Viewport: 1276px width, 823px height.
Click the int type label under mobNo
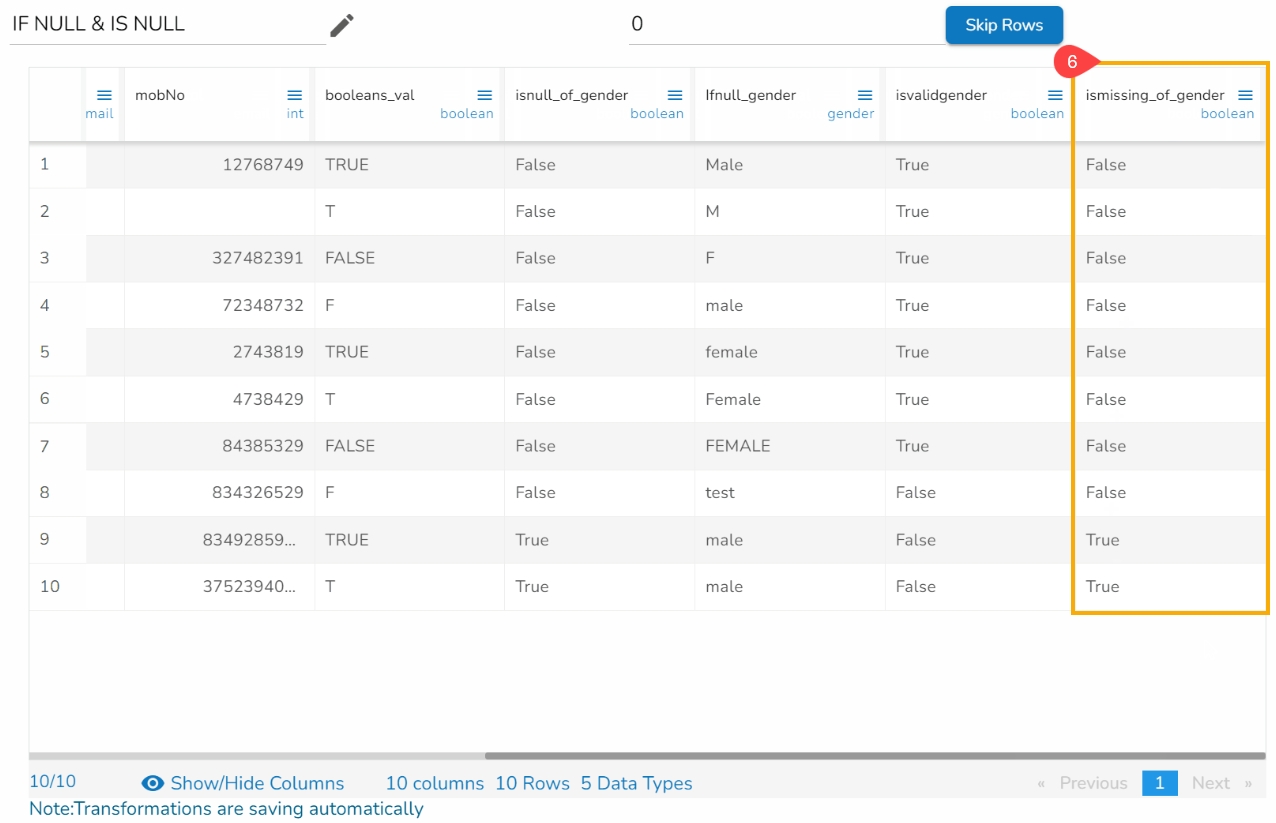(x=295, y=114)
